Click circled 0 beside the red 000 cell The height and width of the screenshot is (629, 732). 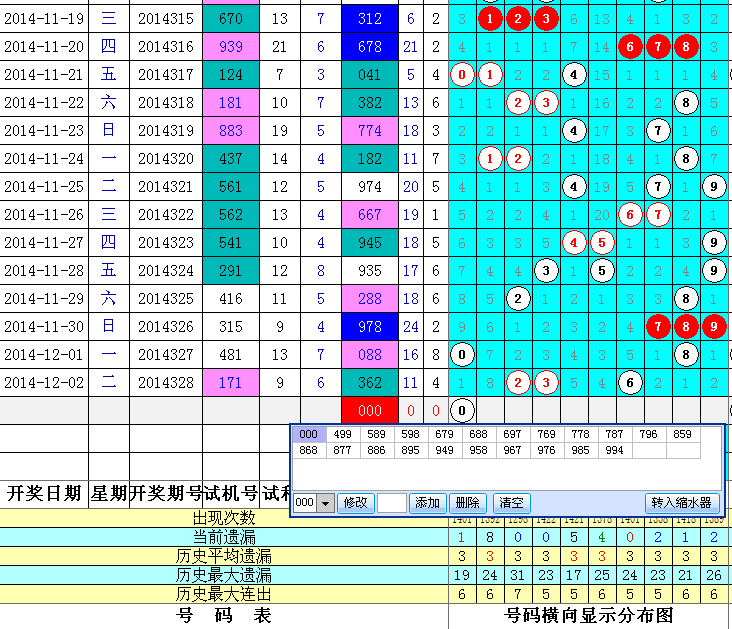[461, 410]
